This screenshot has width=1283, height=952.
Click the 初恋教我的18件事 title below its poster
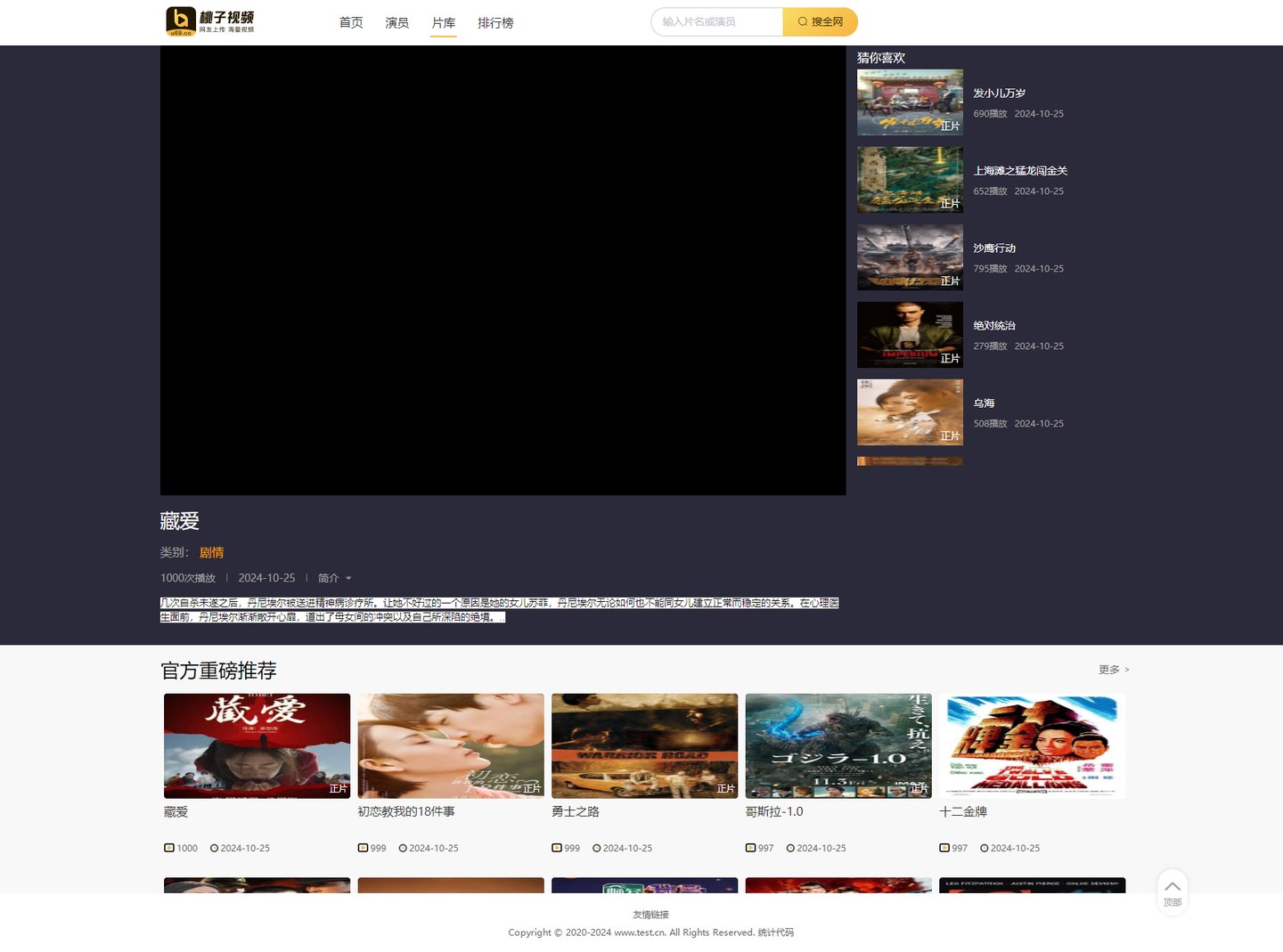click(406, 811)
